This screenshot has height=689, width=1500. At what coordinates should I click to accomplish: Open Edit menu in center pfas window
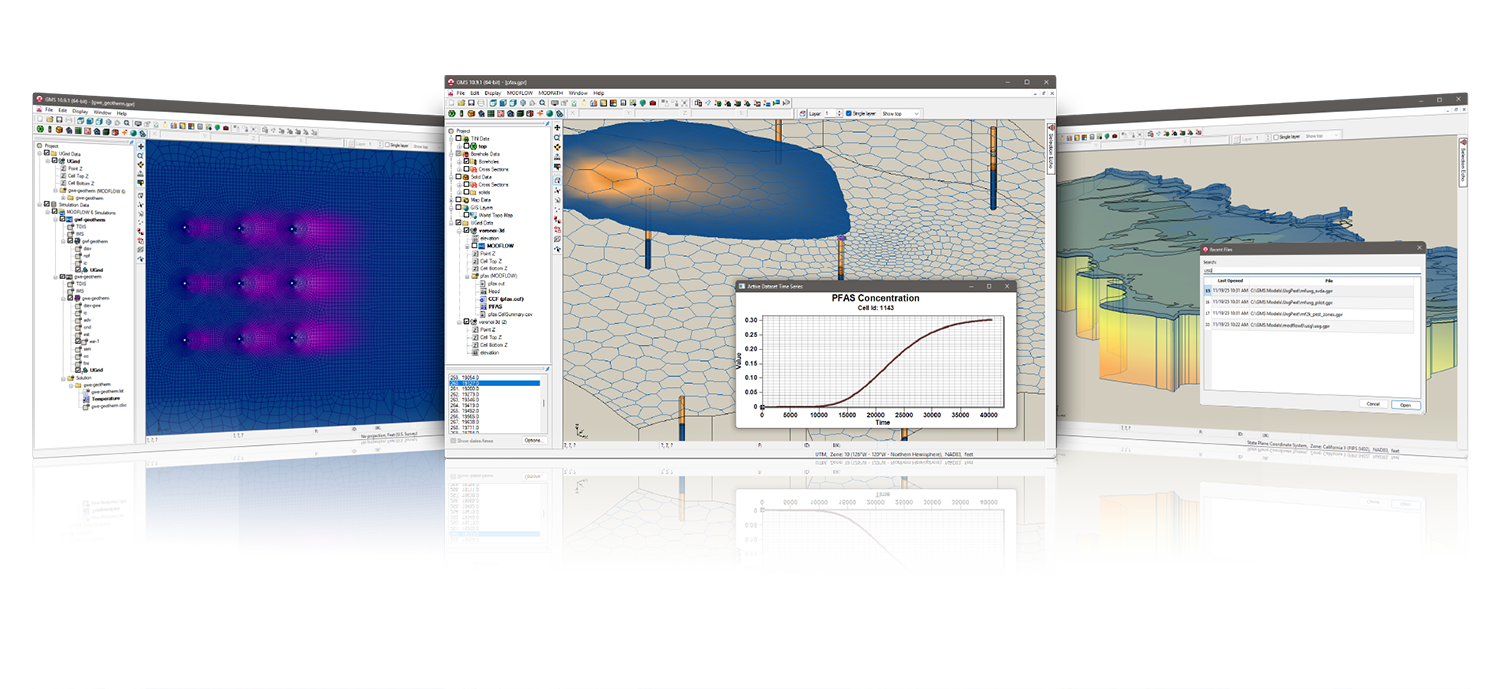point(474,93)
